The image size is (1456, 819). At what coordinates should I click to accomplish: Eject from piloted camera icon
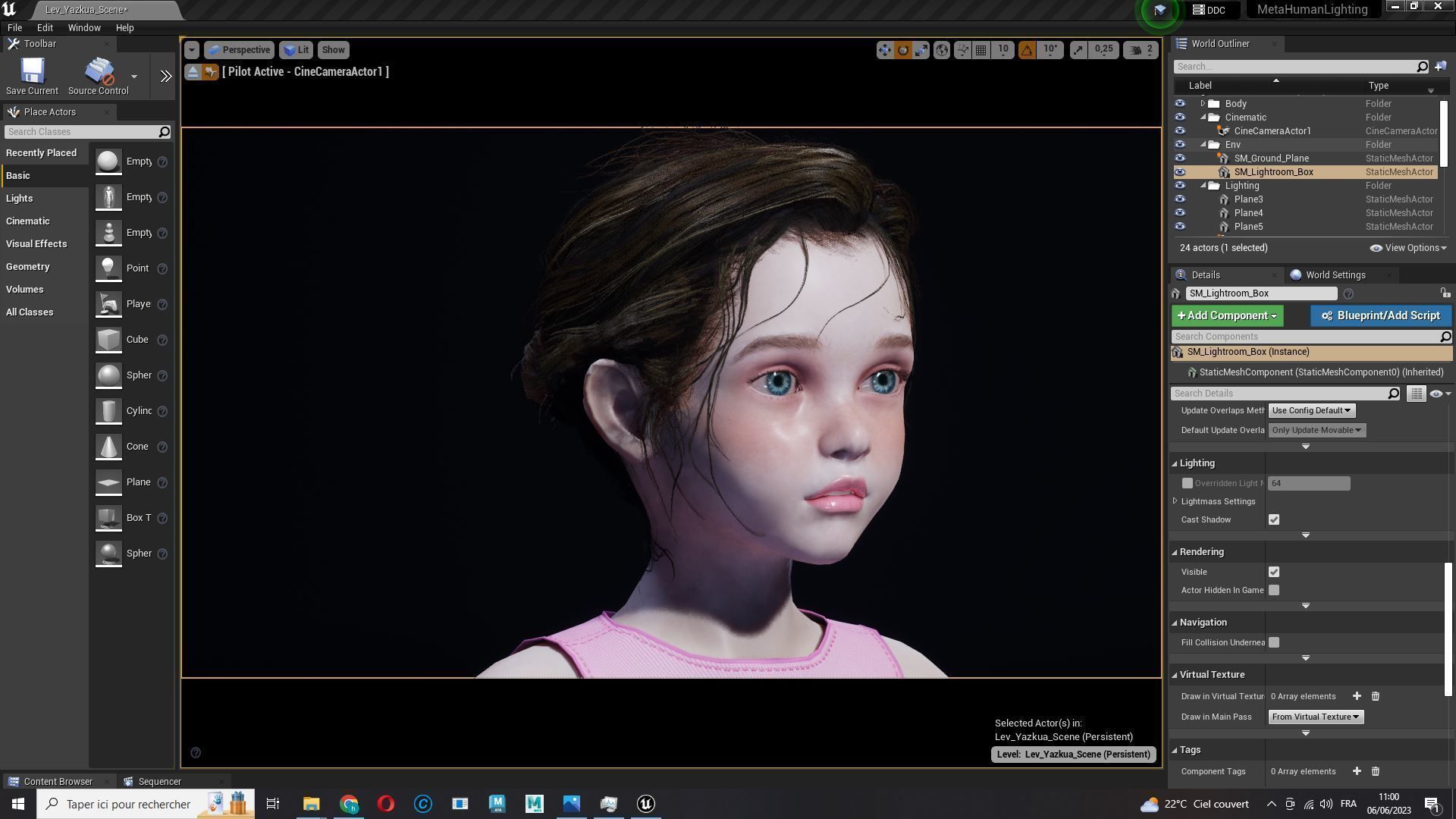coord(193,72)
